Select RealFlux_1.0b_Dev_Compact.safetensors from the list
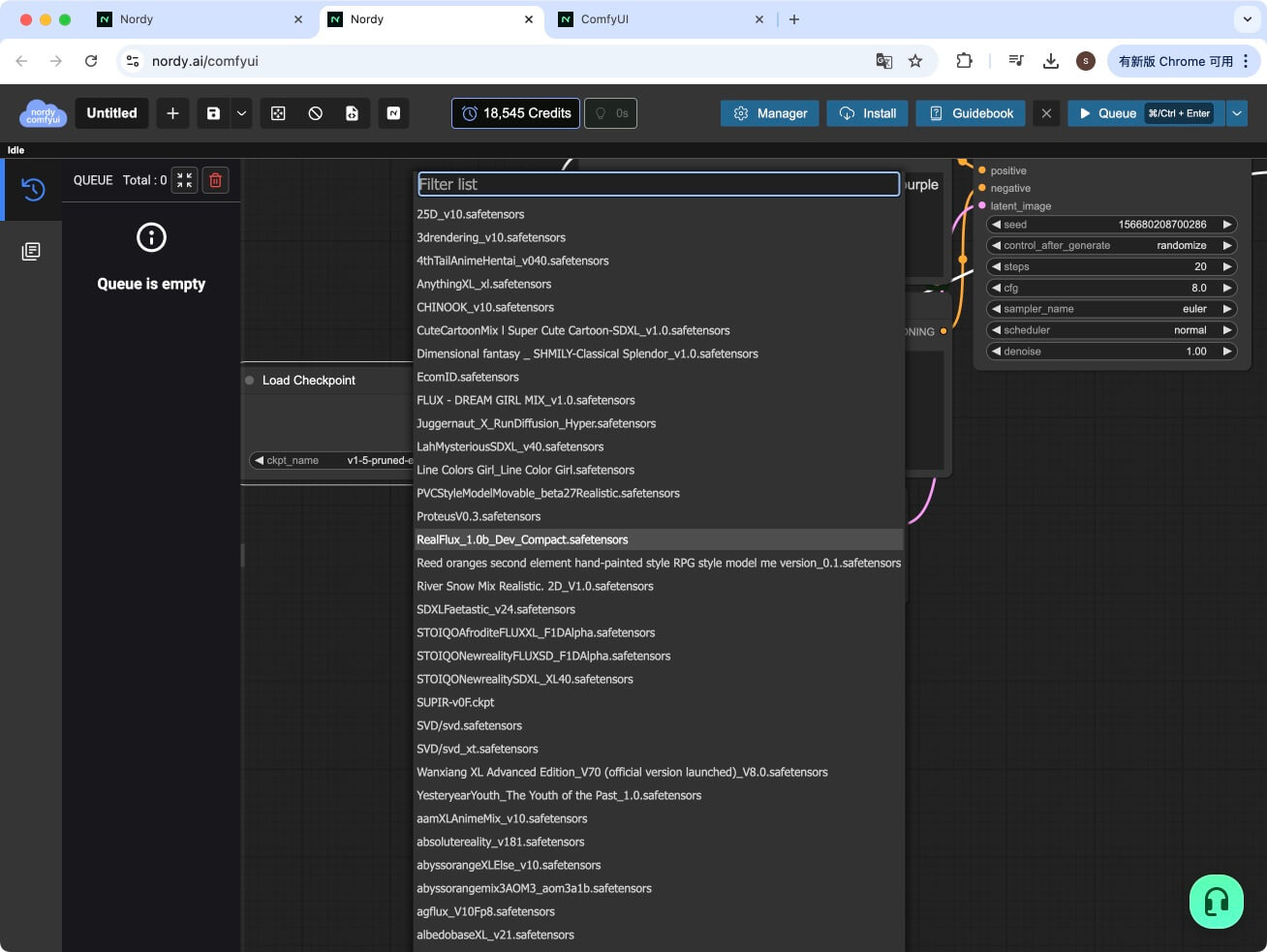Image resolution: width=1267 pixels, height=952 pixels. (522, 539)
